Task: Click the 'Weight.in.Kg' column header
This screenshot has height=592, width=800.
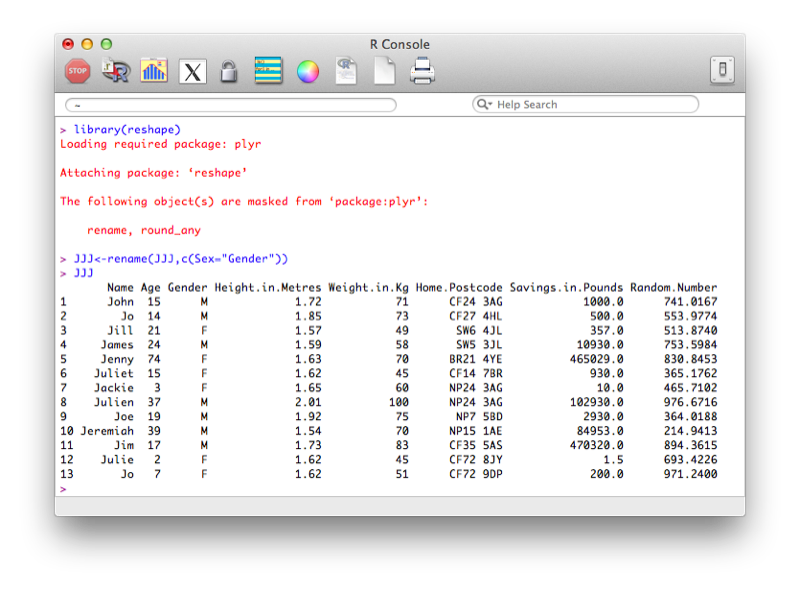Action: pyautogui.click(x=368, y=287)
